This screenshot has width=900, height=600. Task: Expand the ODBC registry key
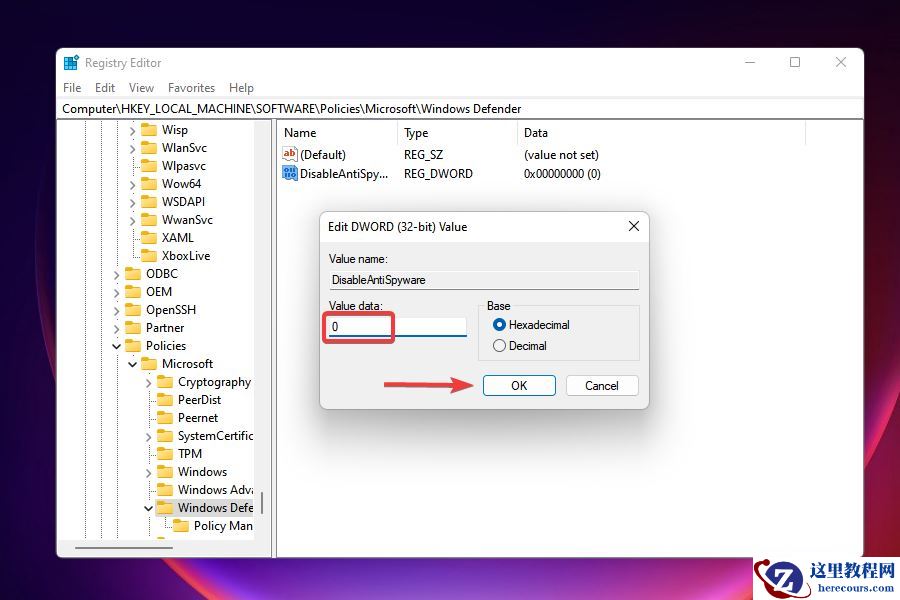(116, 273)
